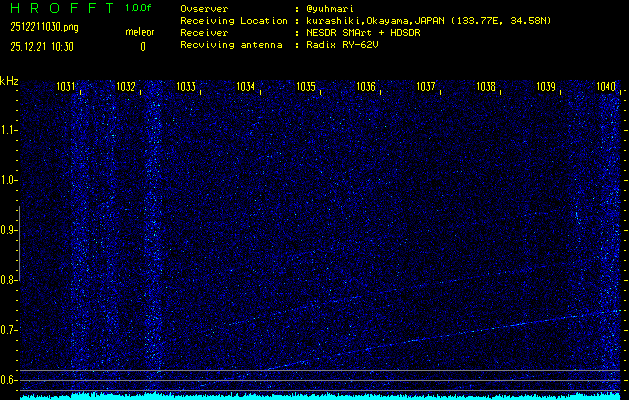
Task: Click the 25.12.21 10:30 timestamp
Action: pos(41,46)
